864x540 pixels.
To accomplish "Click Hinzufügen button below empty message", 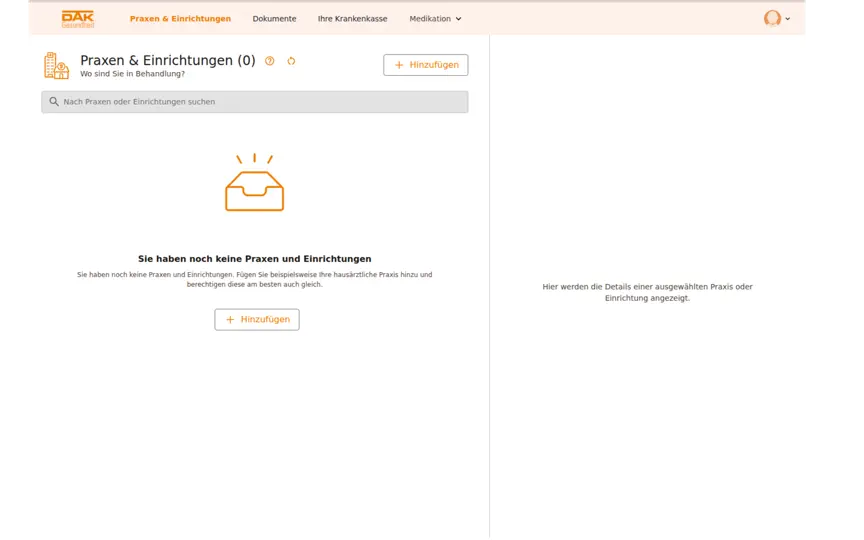I will point(257,320).
